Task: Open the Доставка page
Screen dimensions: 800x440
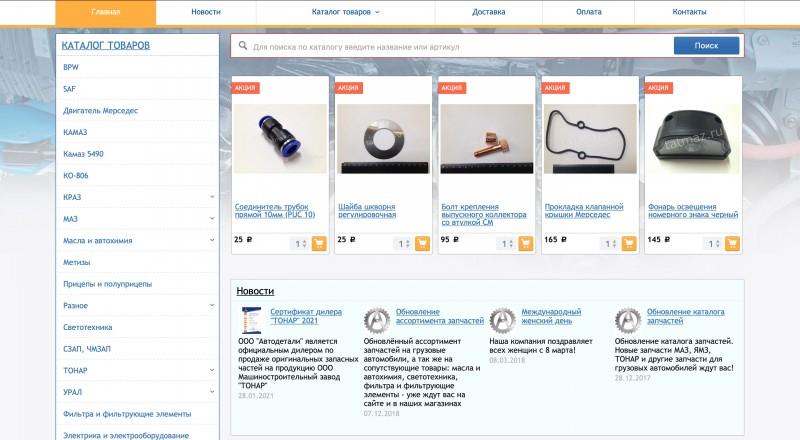Action: (488, 12)
